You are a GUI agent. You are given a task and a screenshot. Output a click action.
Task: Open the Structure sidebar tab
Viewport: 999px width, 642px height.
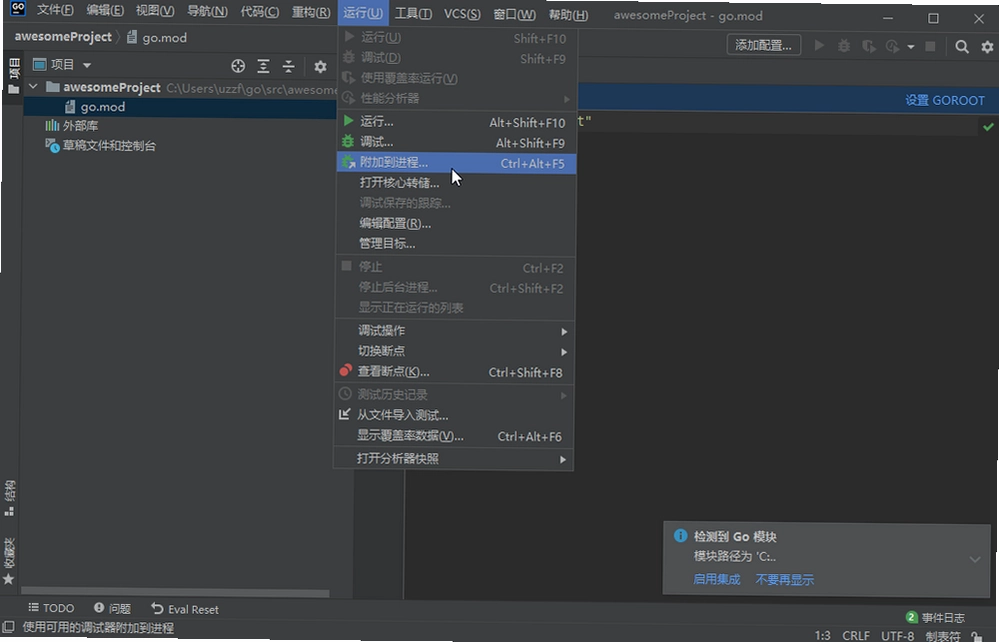click(x=10, y=499)
